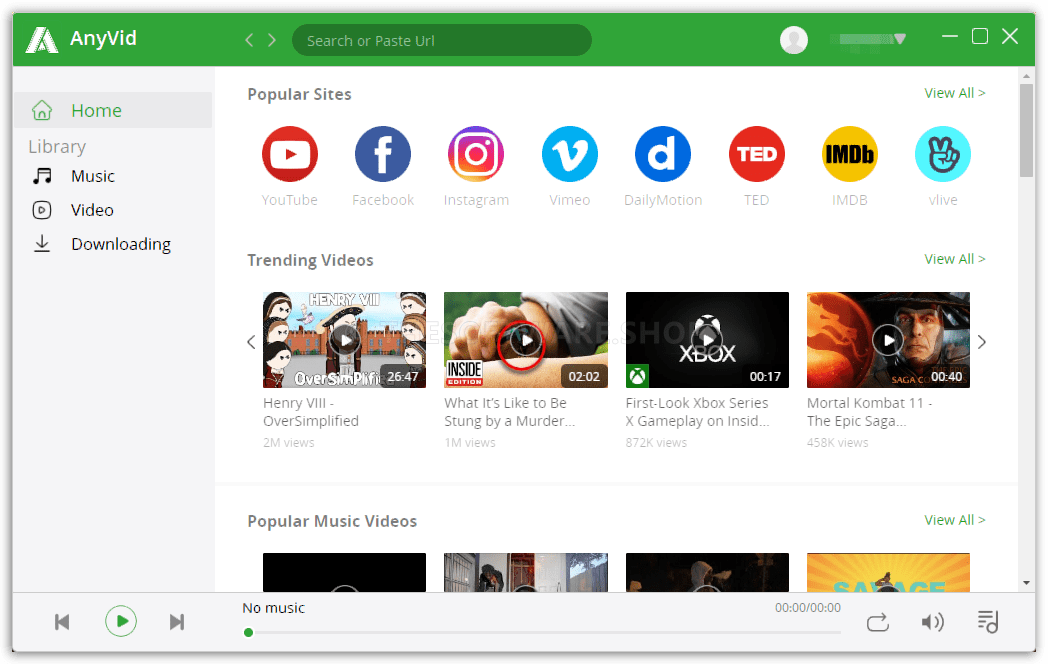Go back with the header back arrow
The image size is (1048, 664).
(x=249, y=40)
